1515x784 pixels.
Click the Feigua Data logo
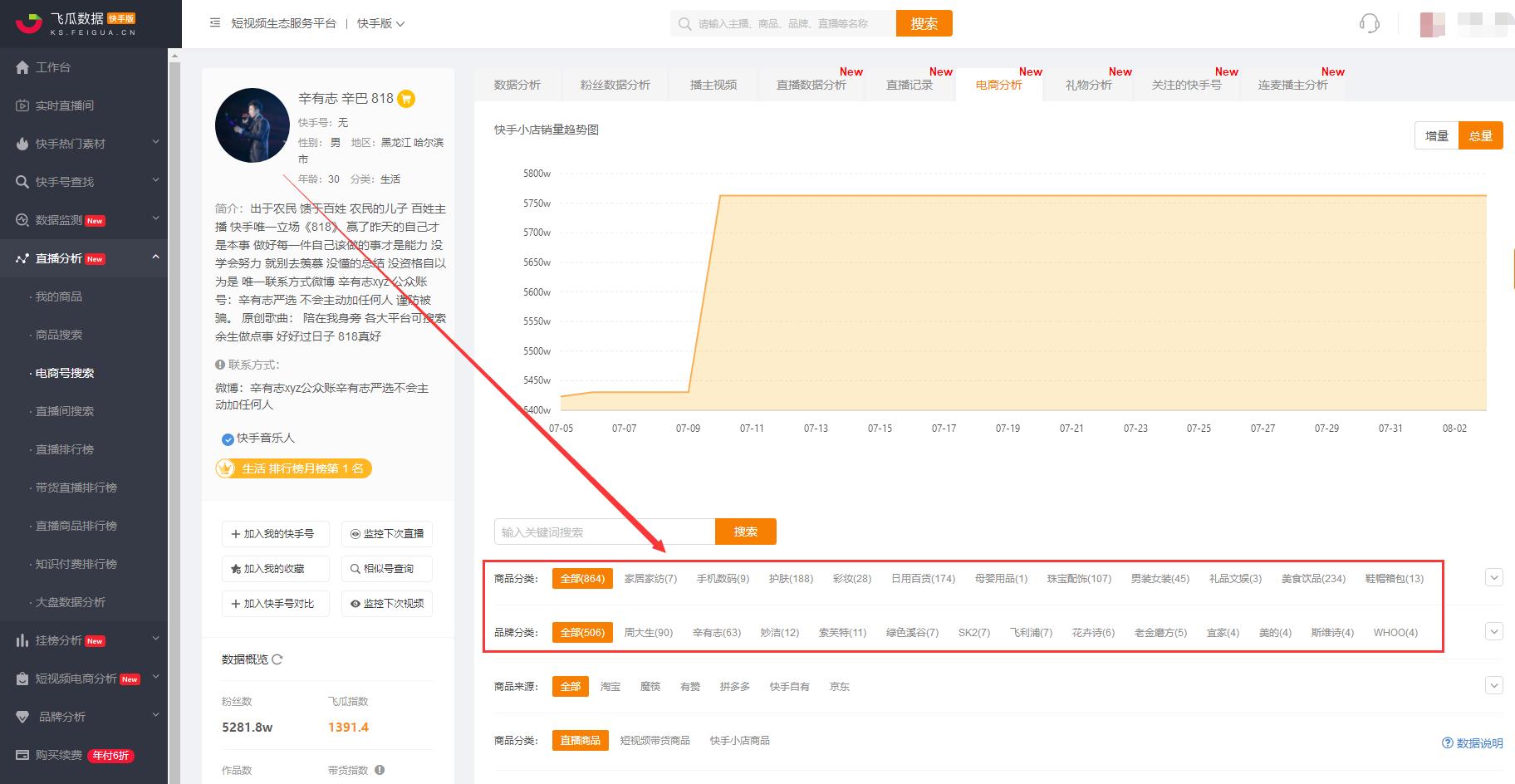click(x=76, y=23)
